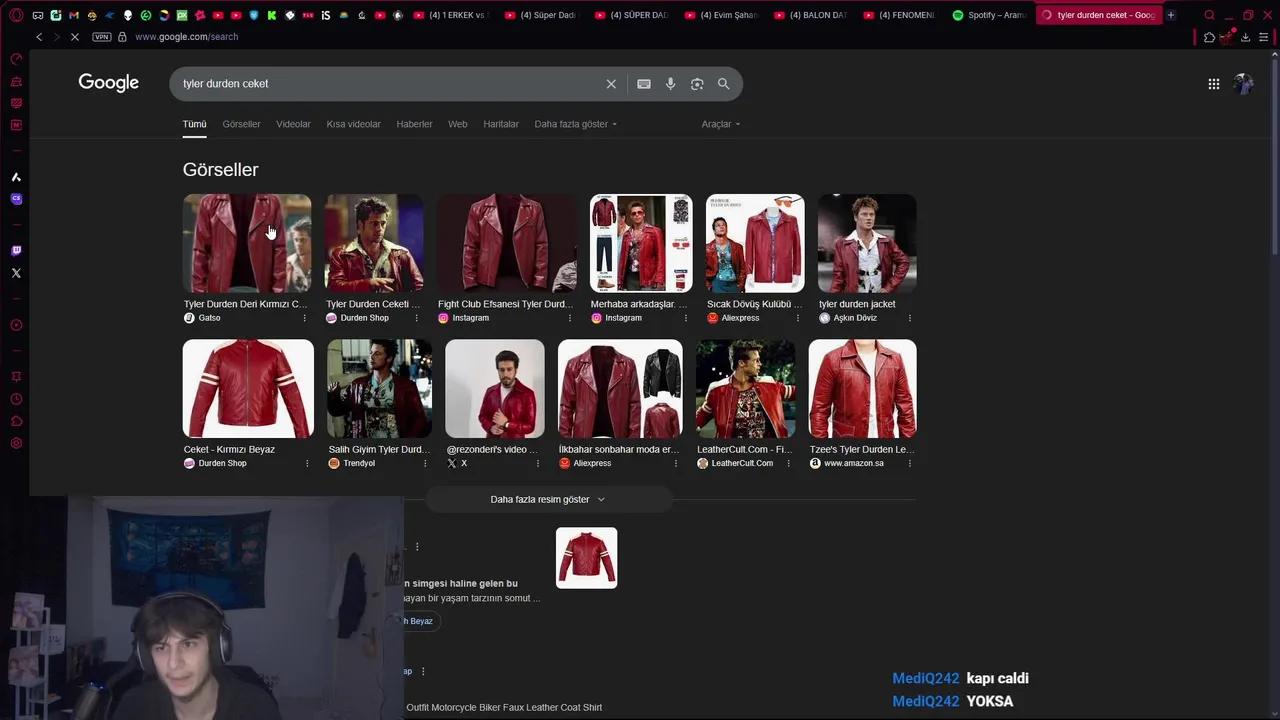Switch to the Spotify – Arama tab
This screenshot has height=720, width=1280.
coord(989,15)
